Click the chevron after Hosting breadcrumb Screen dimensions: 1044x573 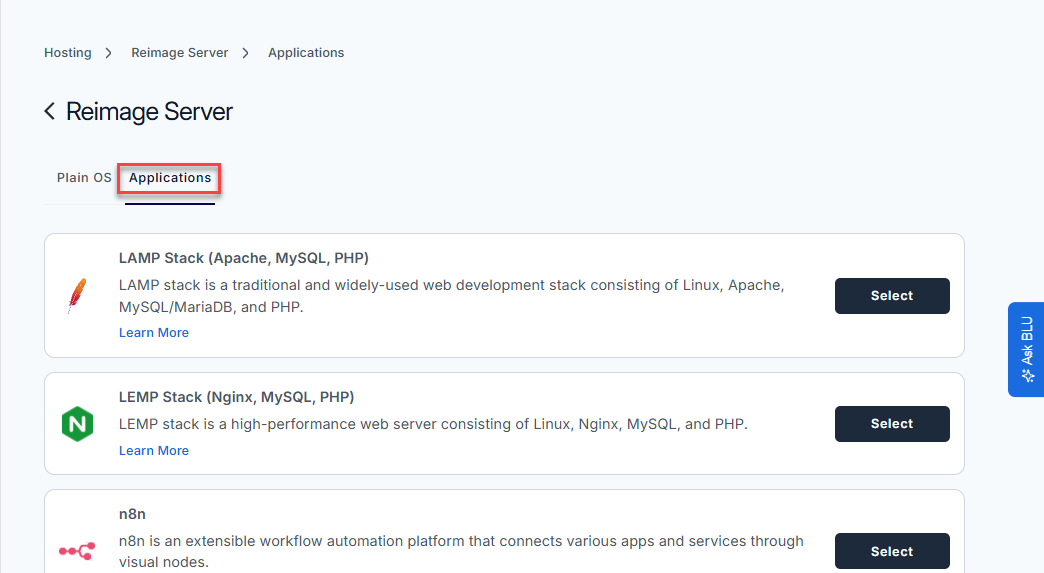pos(109,53)
